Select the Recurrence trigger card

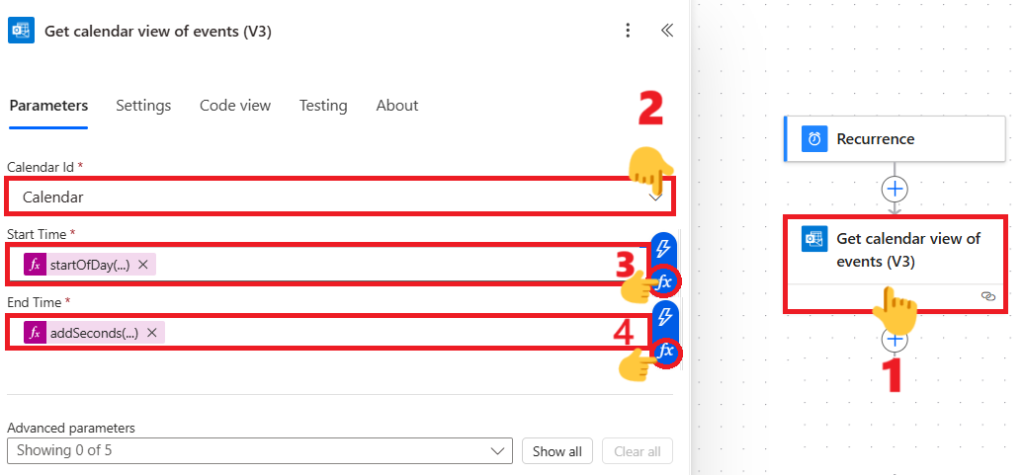click(x=894, y=139)
